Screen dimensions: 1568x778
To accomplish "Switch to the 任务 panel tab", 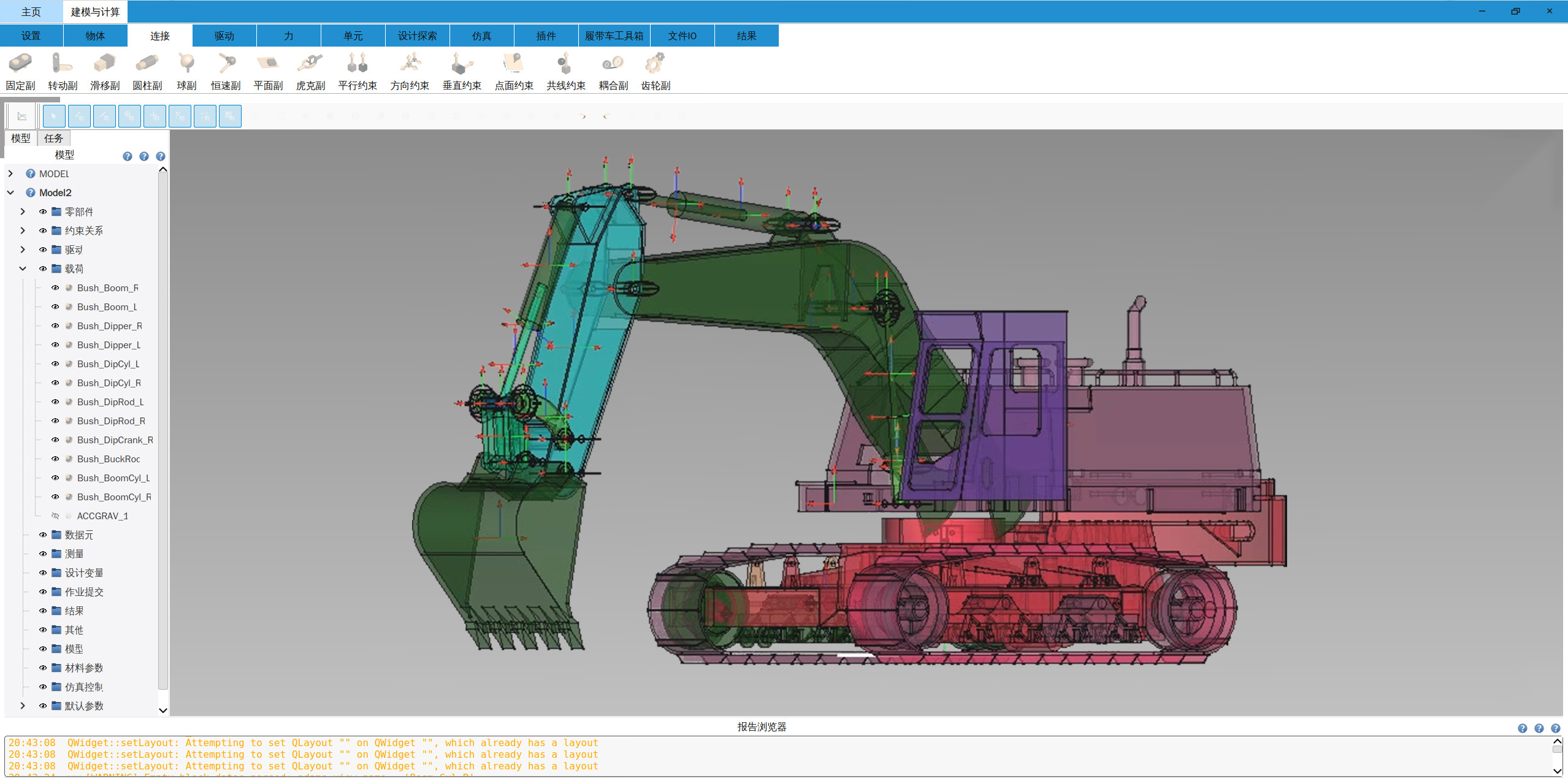I will click(x=53, y=139).
